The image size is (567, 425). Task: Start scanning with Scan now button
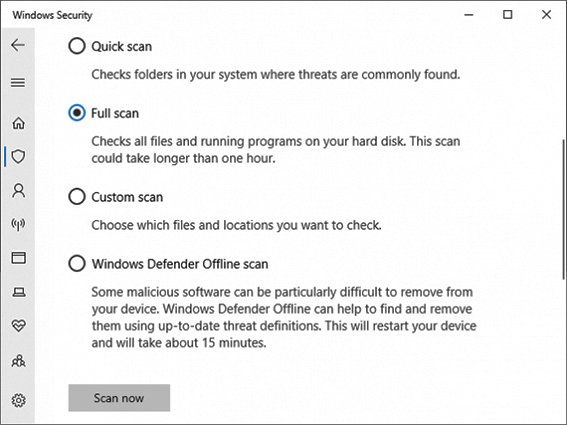click(x=119, y=398)
